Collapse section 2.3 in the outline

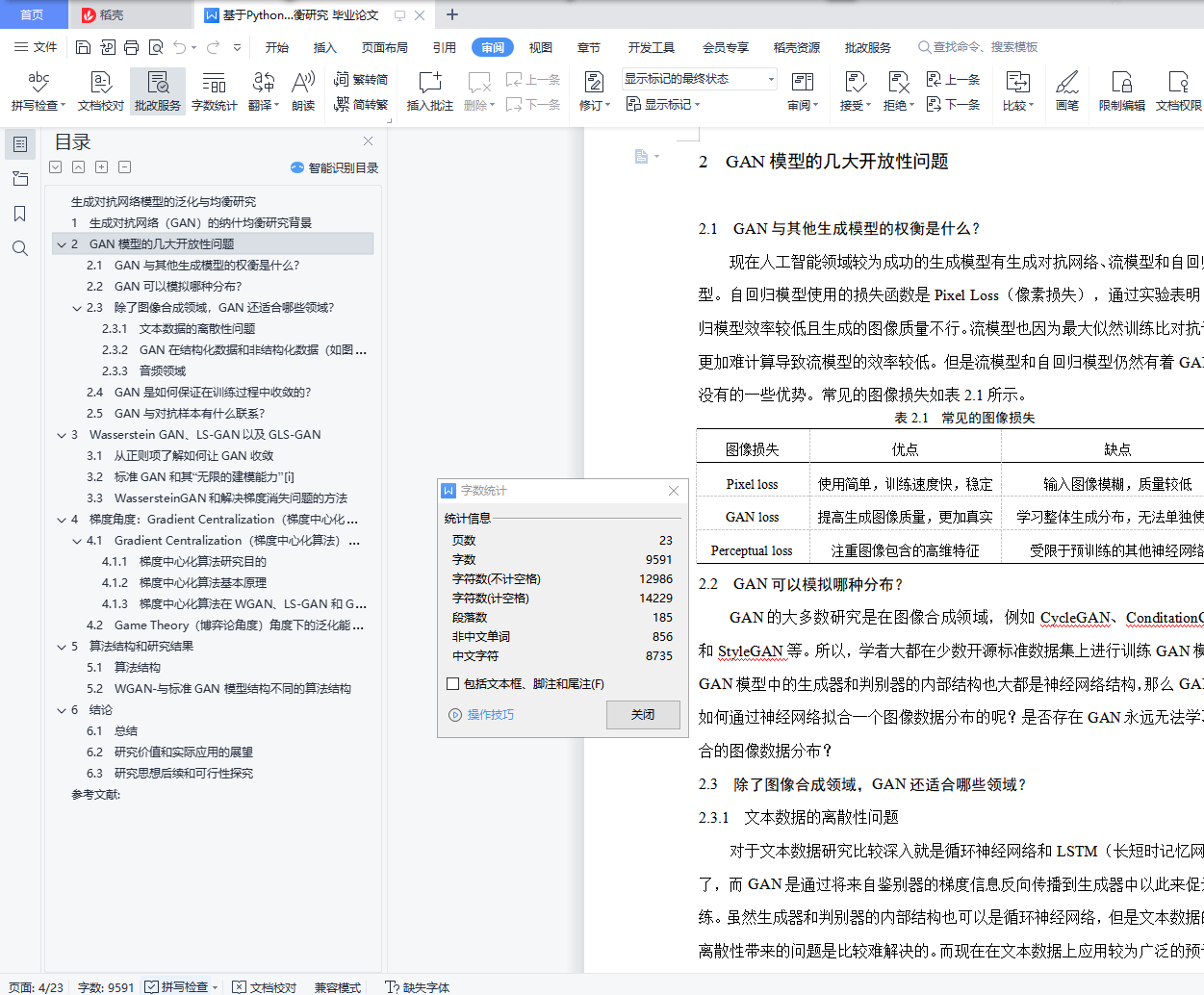pos(77,308)
